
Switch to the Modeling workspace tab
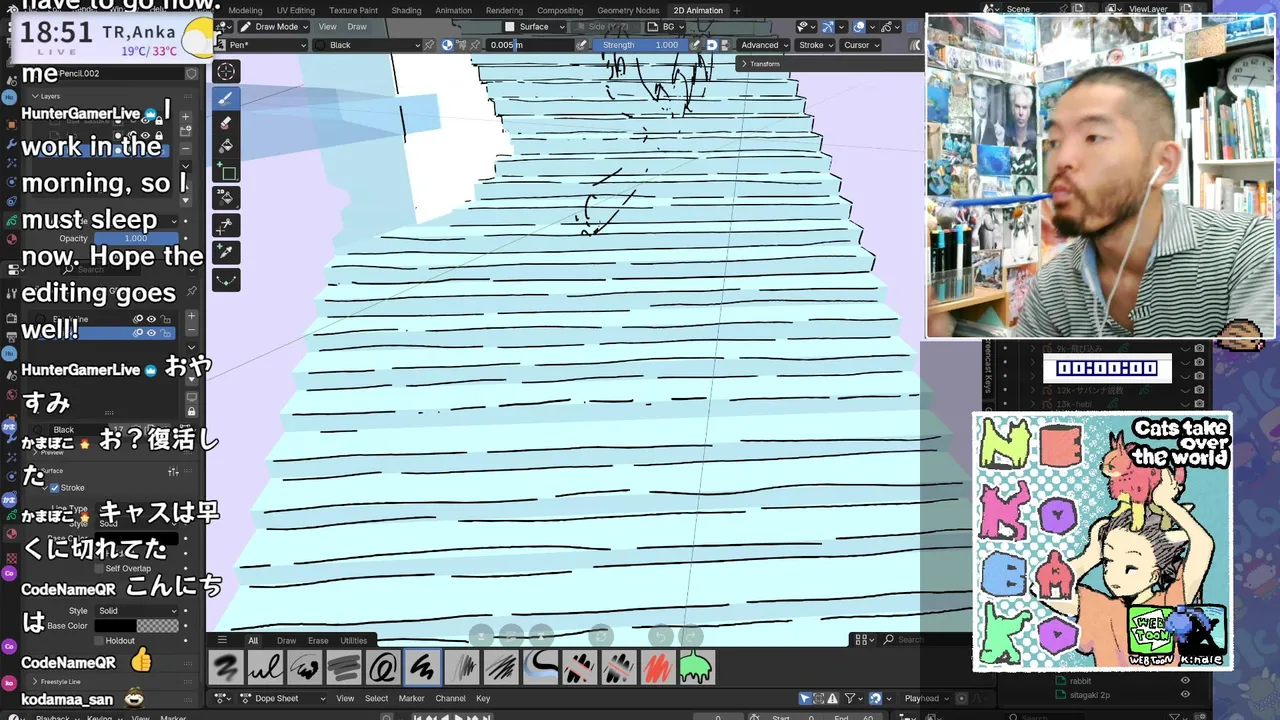[245, 10]
